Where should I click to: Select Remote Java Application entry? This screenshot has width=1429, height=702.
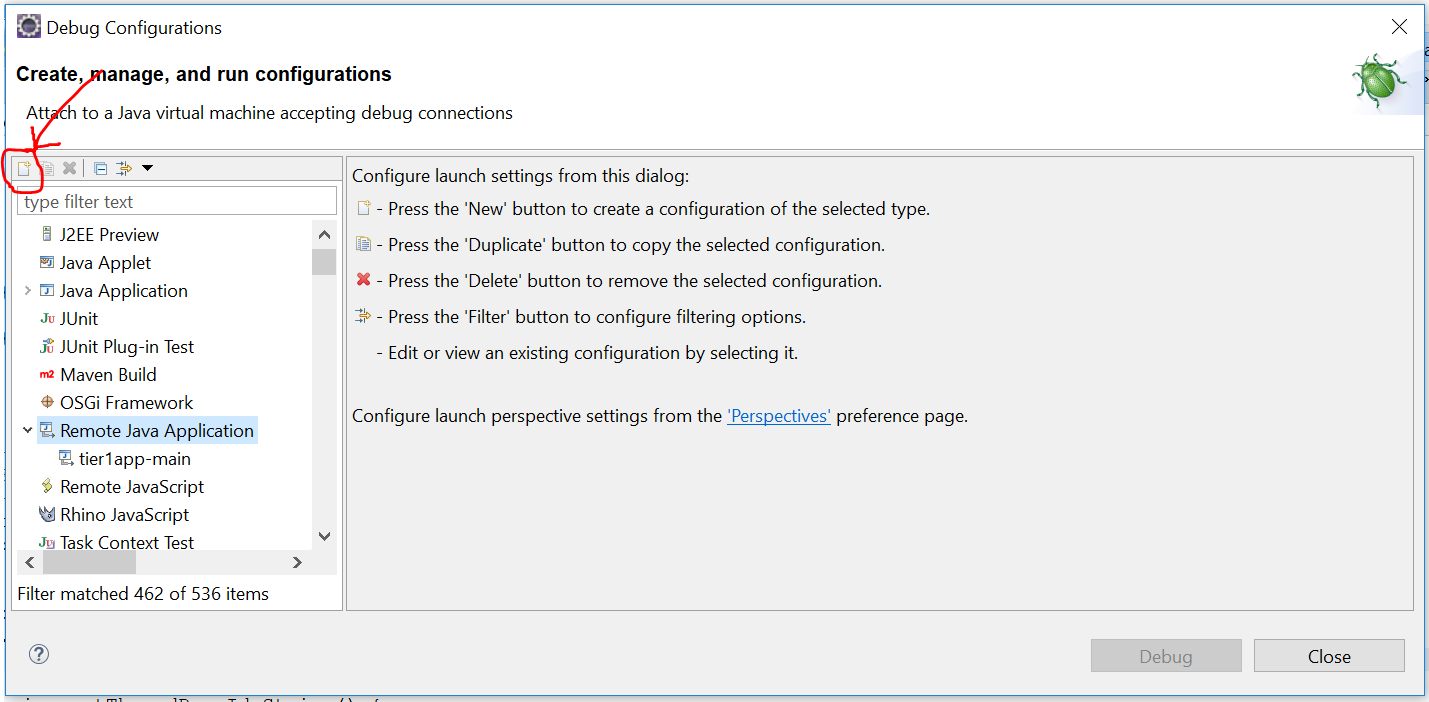(x=157, y=431)
